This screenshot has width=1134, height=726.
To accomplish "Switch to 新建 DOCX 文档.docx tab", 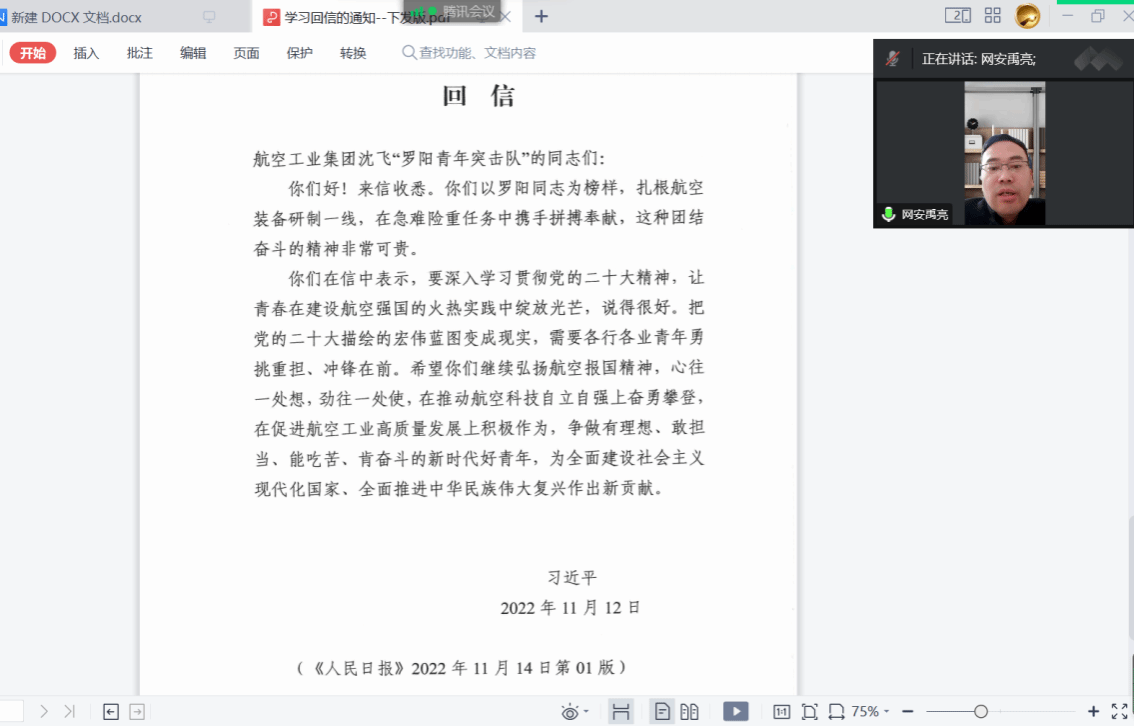I will 75,17.
